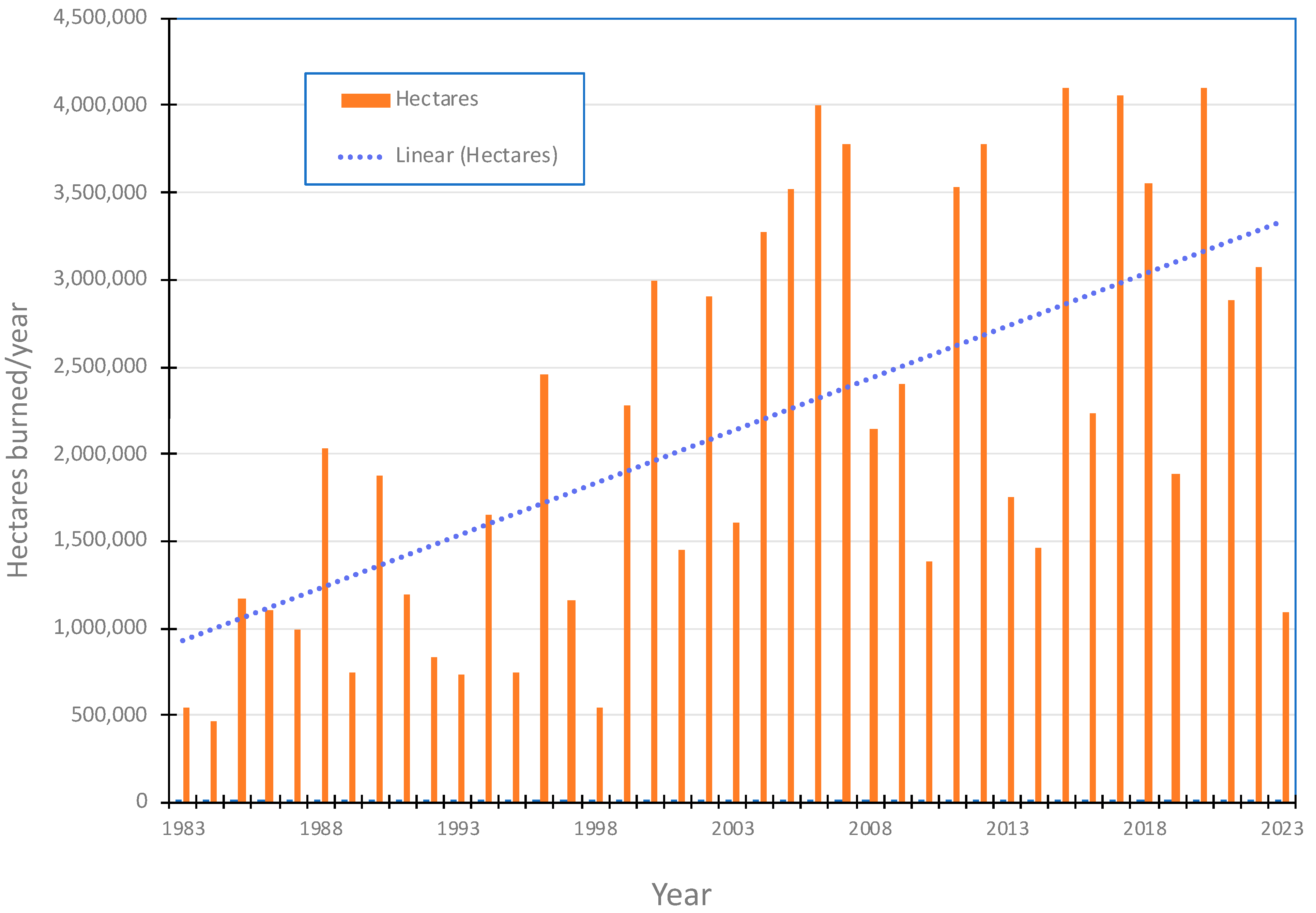Click the 3,000,000 y-axis label
This screenshot has width=1316, height=913.
pyautogui.click(x=100, y=279)
